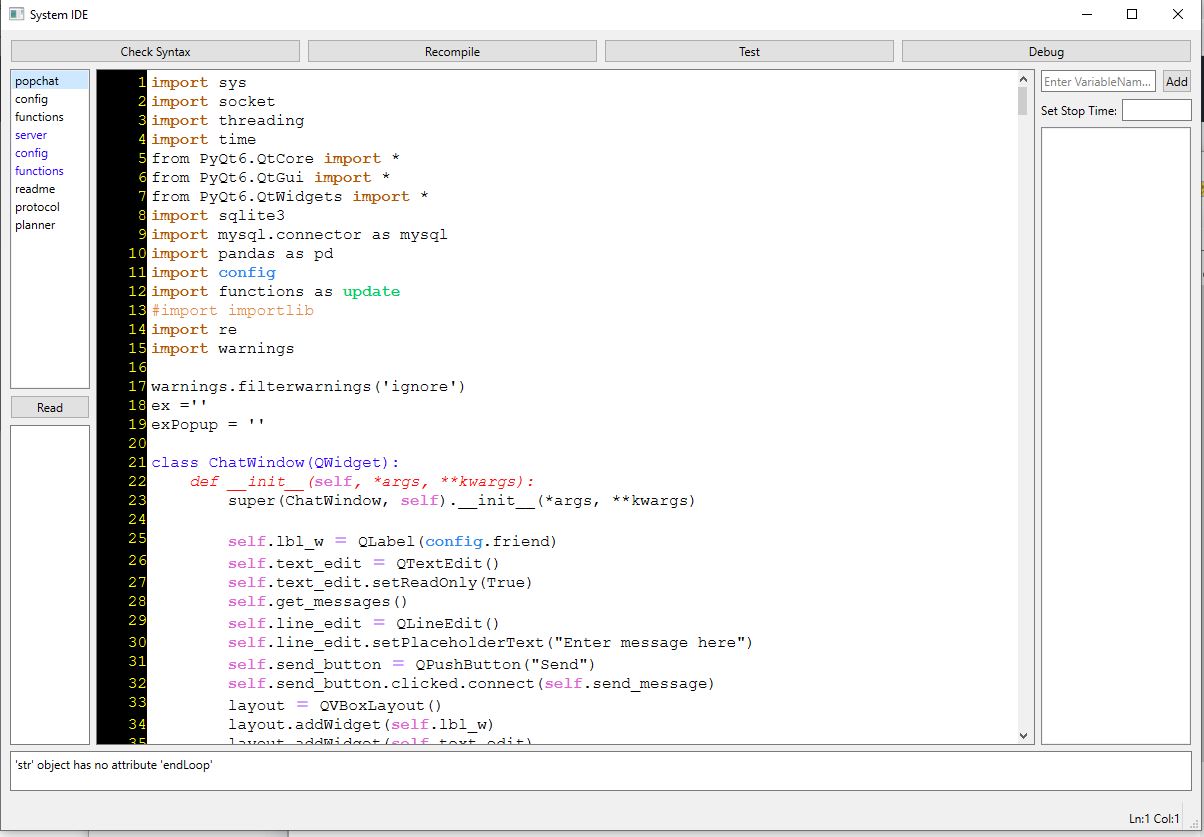Click the Add variable button
This screenshot has height=837, width=1204.
click(x=1177, y=82)
